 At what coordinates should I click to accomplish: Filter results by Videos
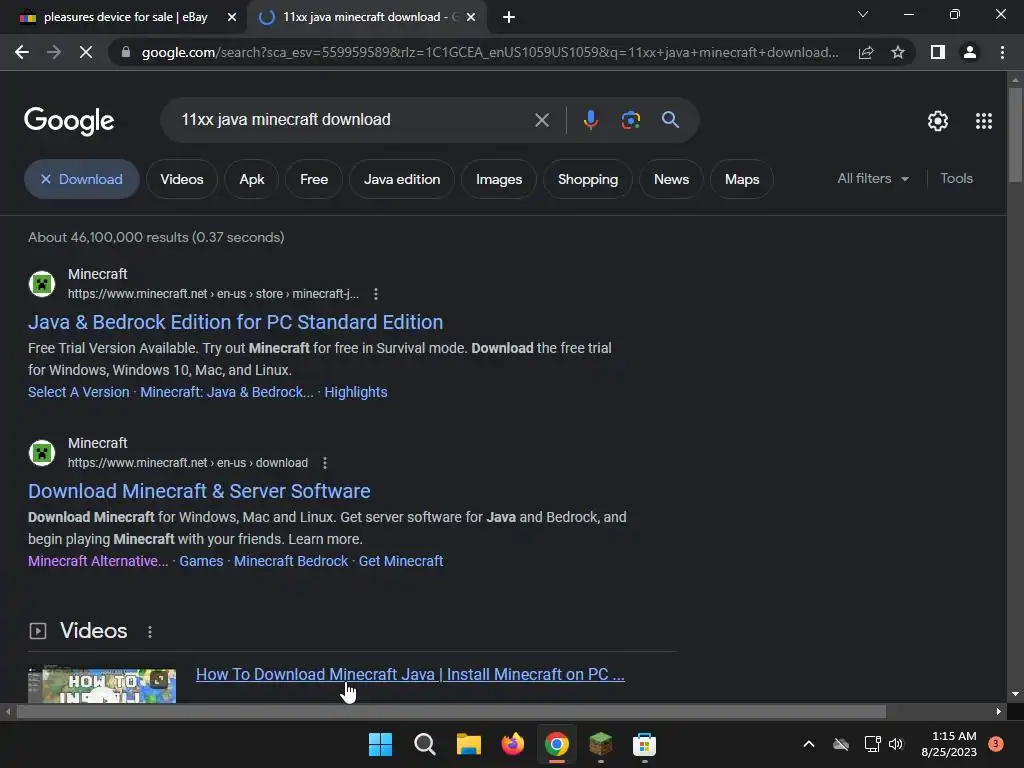pyautogui.click(x=182, y=179)
